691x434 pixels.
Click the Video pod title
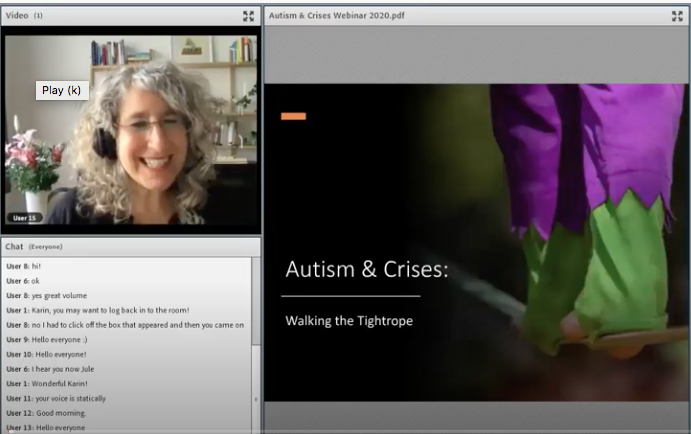[17, 15]
